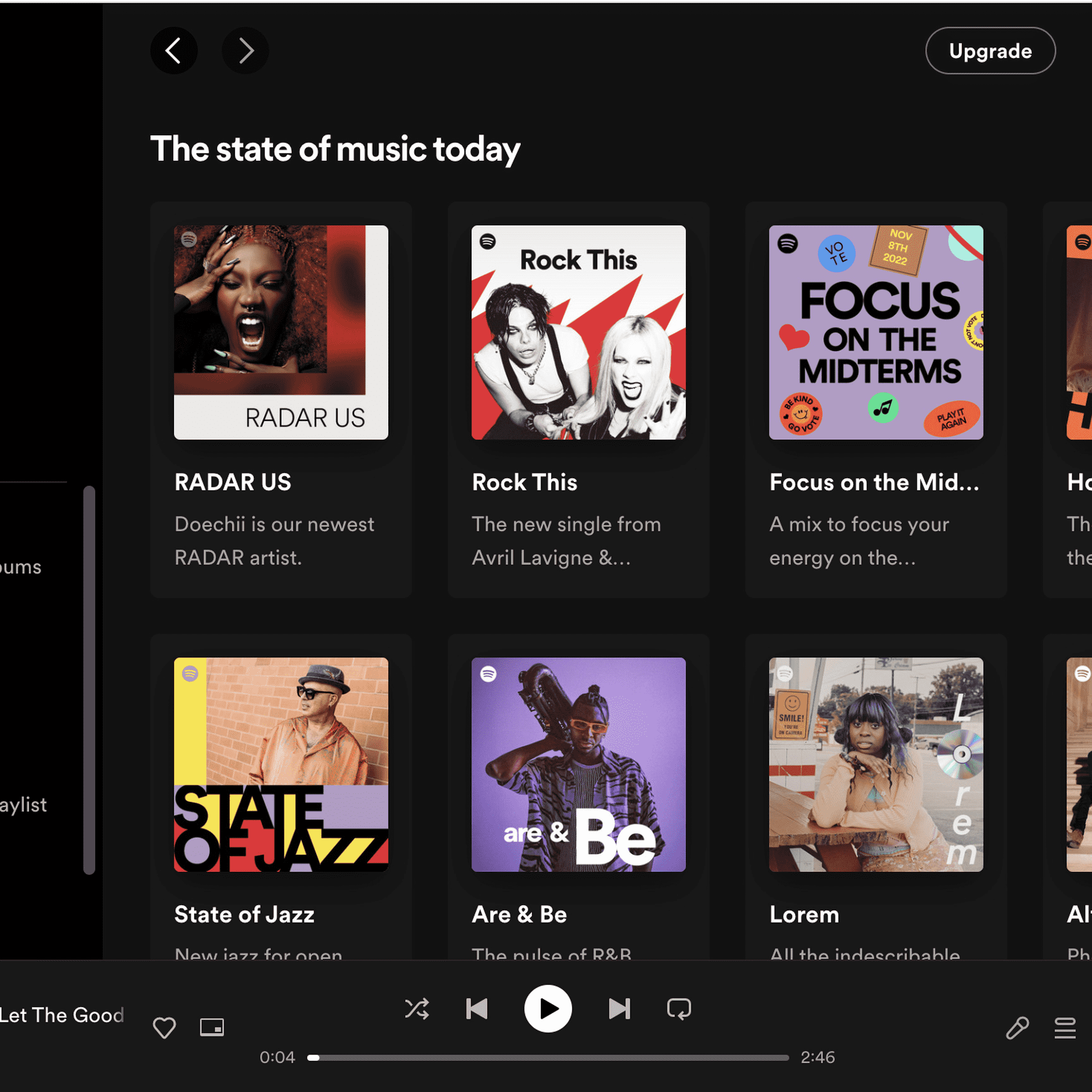Viewport: 1092px width, 1092px height.
Task: Go back with the left arrow button
Action: tap(173, 51)
